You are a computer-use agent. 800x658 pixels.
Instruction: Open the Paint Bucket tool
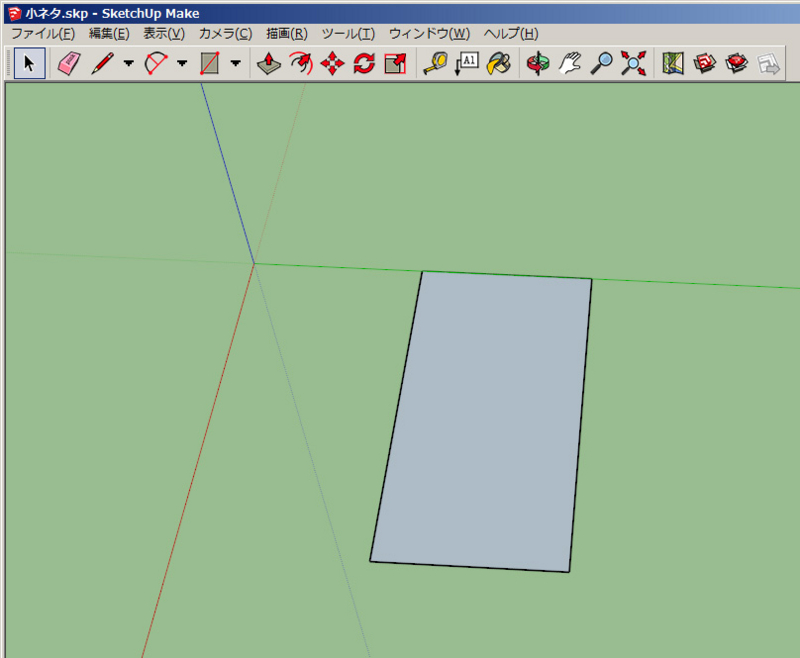click(499, 63)
